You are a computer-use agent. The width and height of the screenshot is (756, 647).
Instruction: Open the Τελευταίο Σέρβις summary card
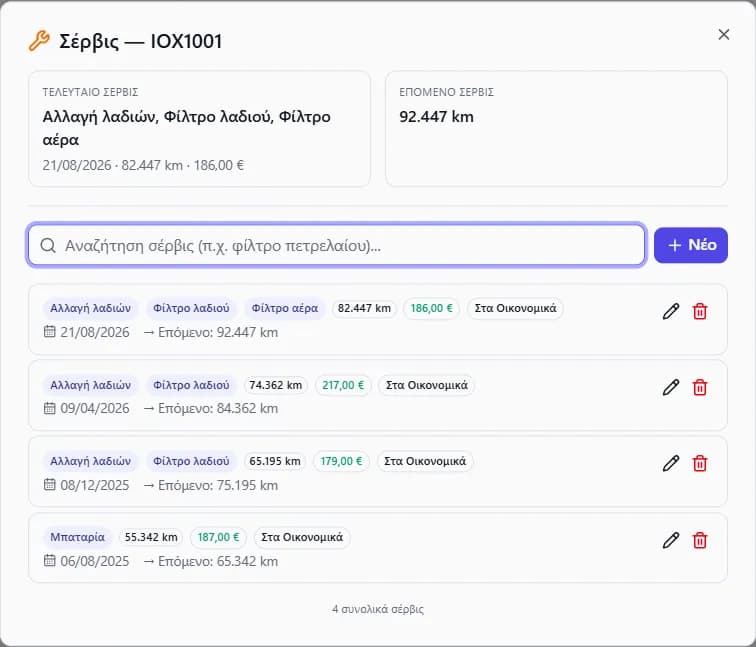200,129
